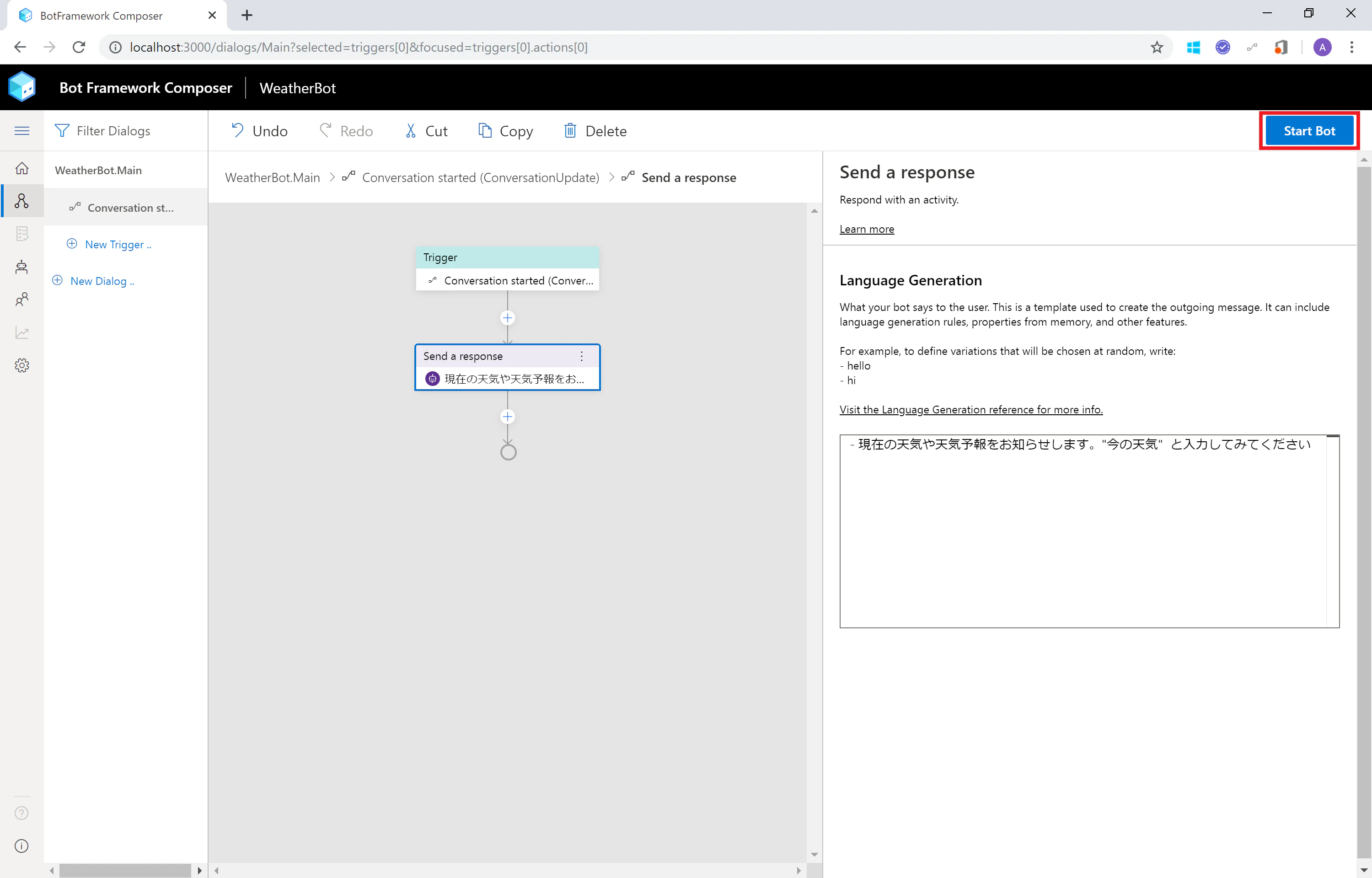Close the BotFramework Composer tab

pyautogui.click(x=212, y=16)
